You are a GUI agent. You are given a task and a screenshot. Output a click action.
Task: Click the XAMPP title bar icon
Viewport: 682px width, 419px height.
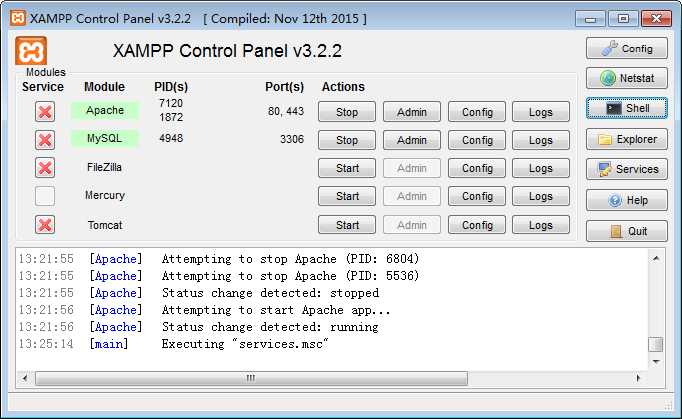18,18
